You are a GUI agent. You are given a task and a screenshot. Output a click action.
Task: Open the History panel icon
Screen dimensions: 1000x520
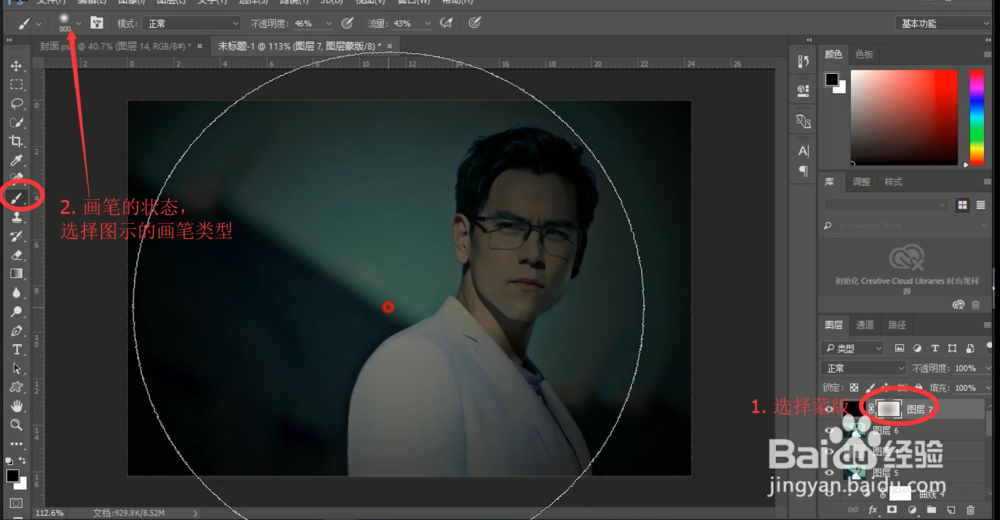click(x=803, y=61)
